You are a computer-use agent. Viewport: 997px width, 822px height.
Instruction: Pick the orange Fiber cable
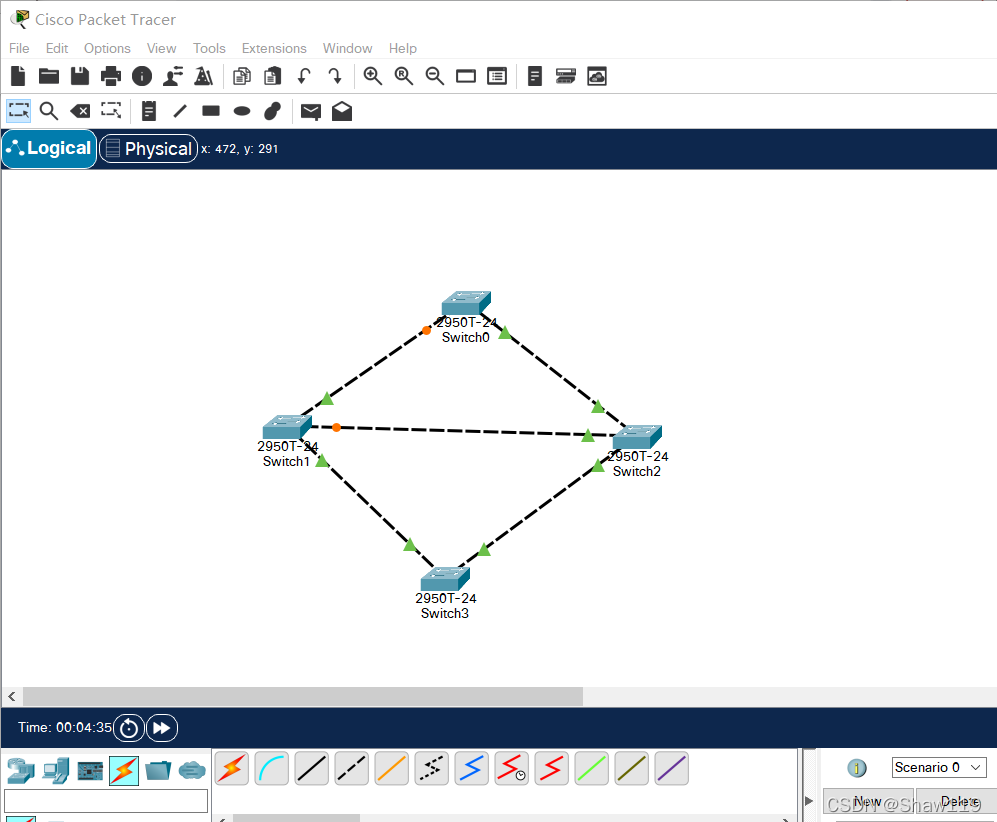point(392,768)
